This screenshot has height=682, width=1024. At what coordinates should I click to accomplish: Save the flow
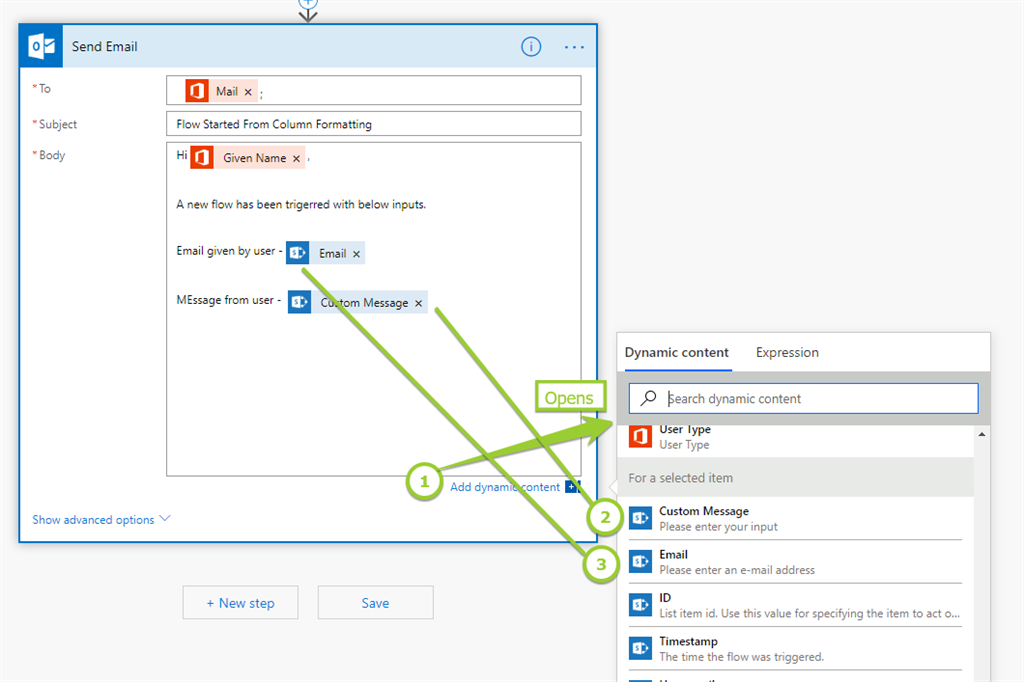pyautogui.click(x=375, y=603)
